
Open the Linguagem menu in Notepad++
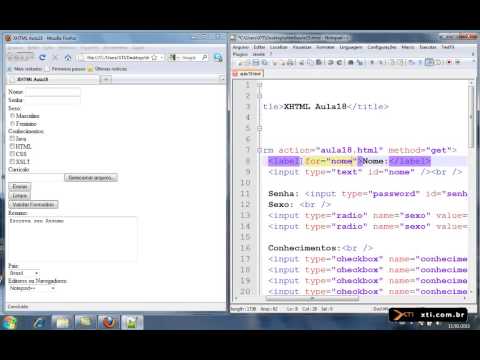point(351,47)
